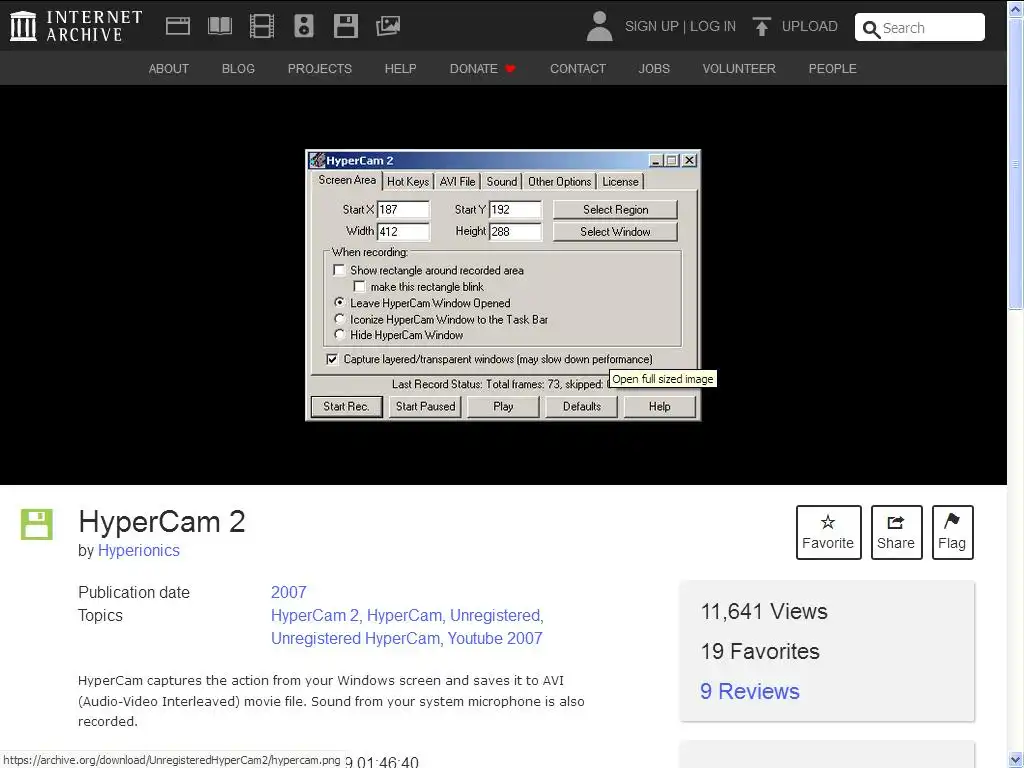The width and height of the screenshot is (1024, 768).
Task: Open the 2007 publication date link
Action: tap(289, 592)
